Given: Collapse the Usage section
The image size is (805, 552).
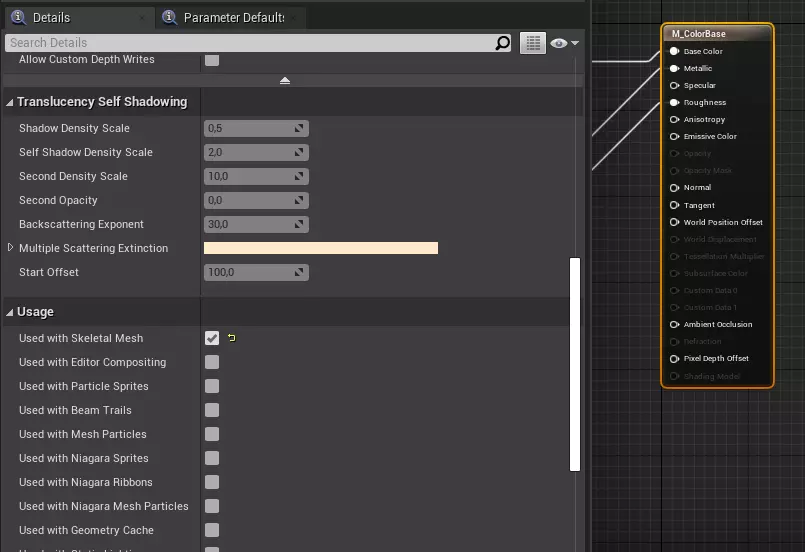Looking at the screenshot, I should pyautogui.click(x=10, y=312).
